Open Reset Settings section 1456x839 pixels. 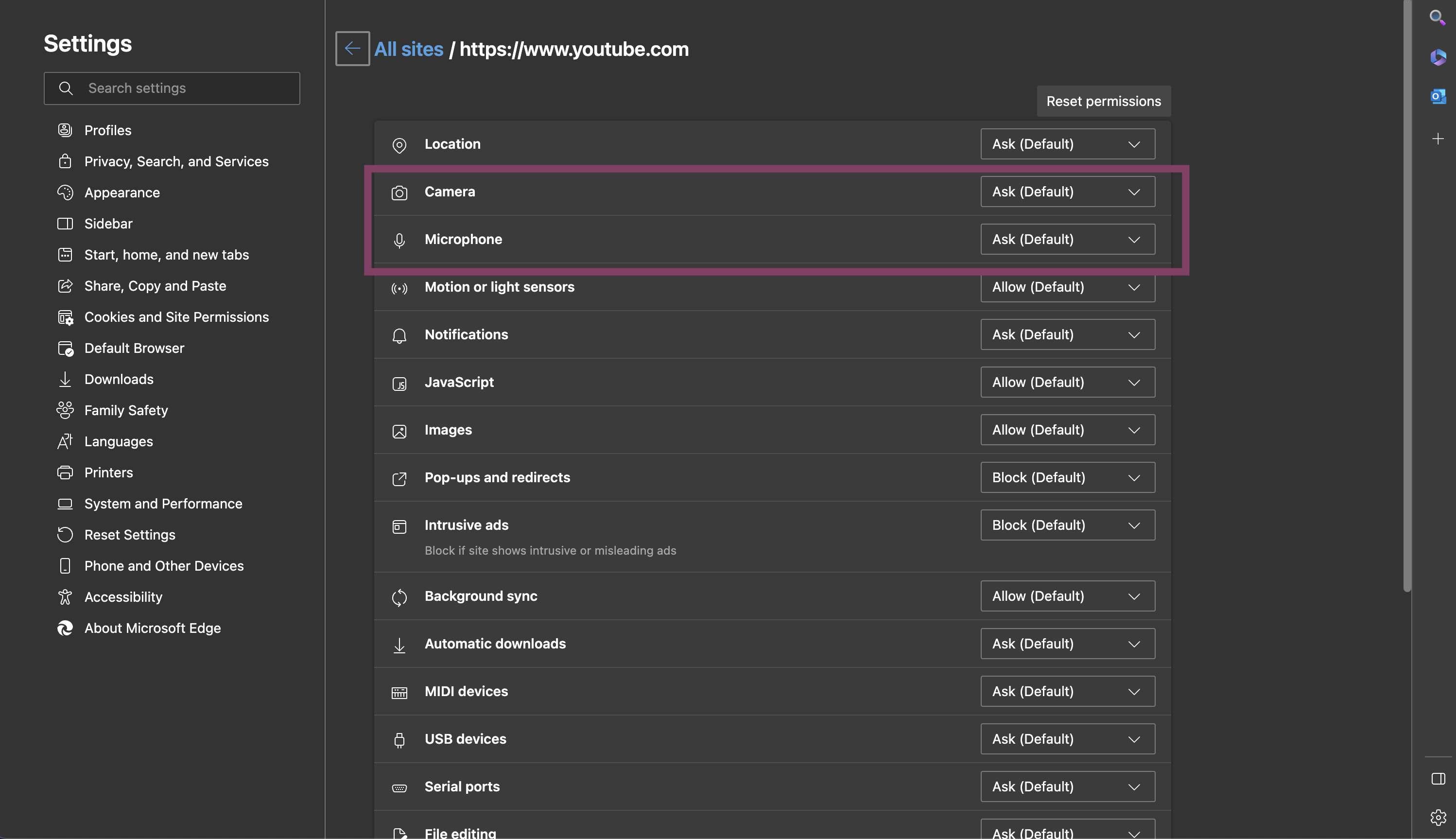[130, 535]
